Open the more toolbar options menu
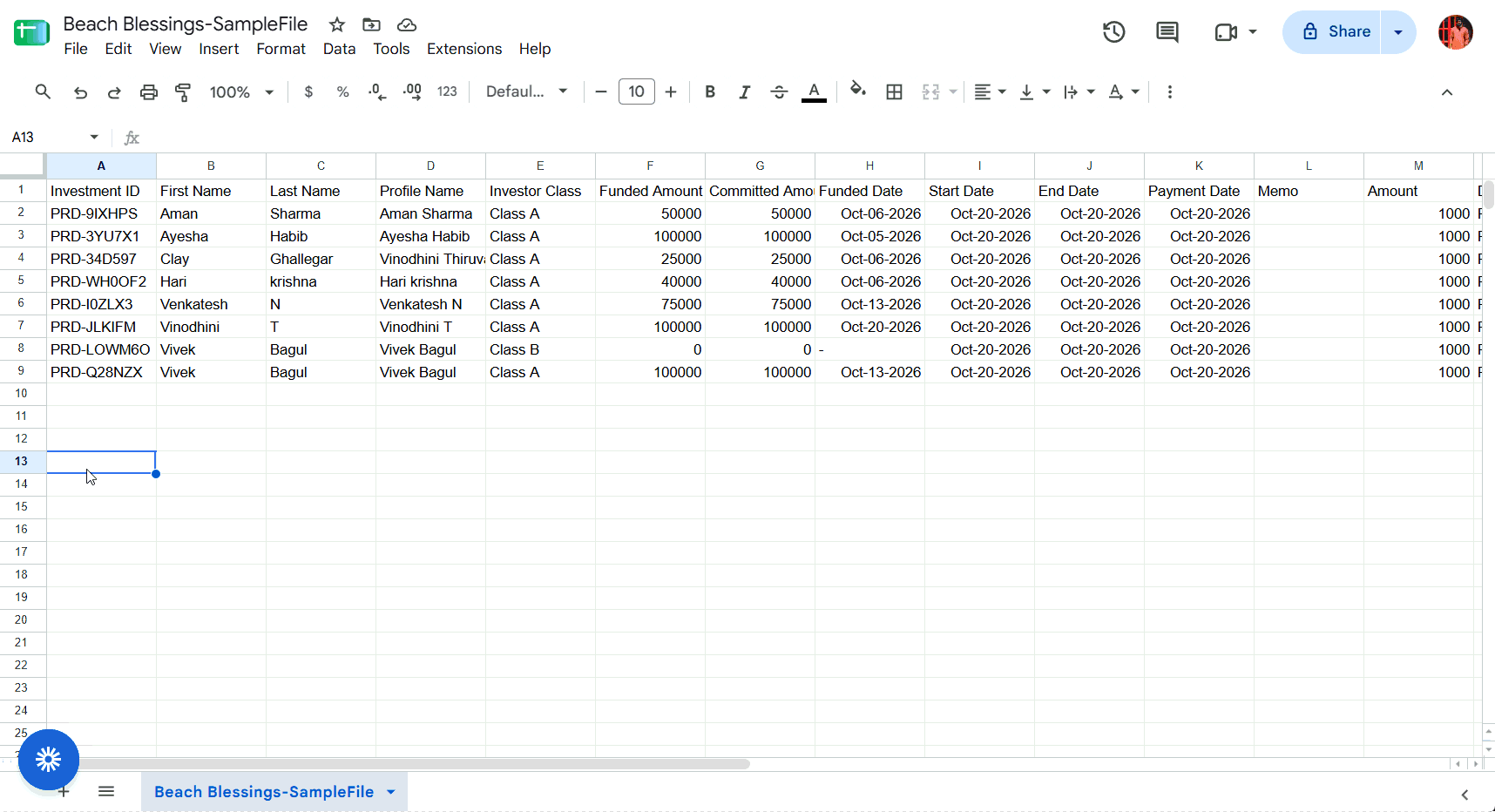The height and width of the screenshot is (812, 1495). tap(1170, 91)
